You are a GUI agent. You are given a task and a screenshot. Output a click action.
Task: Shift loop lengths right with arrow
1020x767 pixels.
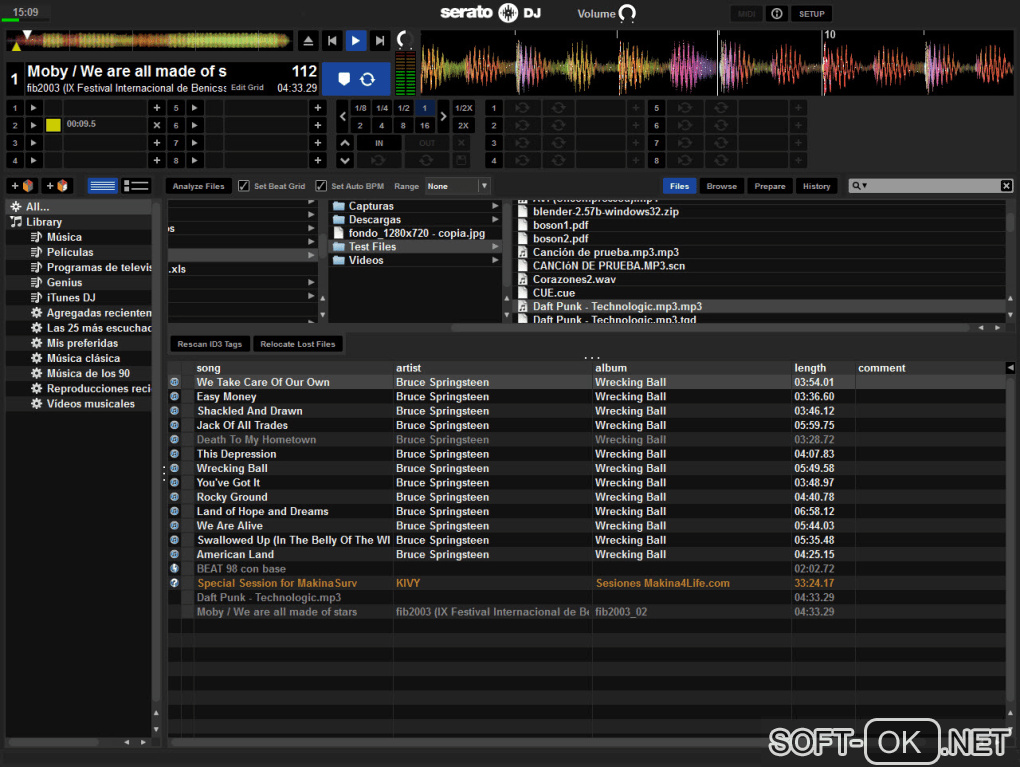point(443,116)
